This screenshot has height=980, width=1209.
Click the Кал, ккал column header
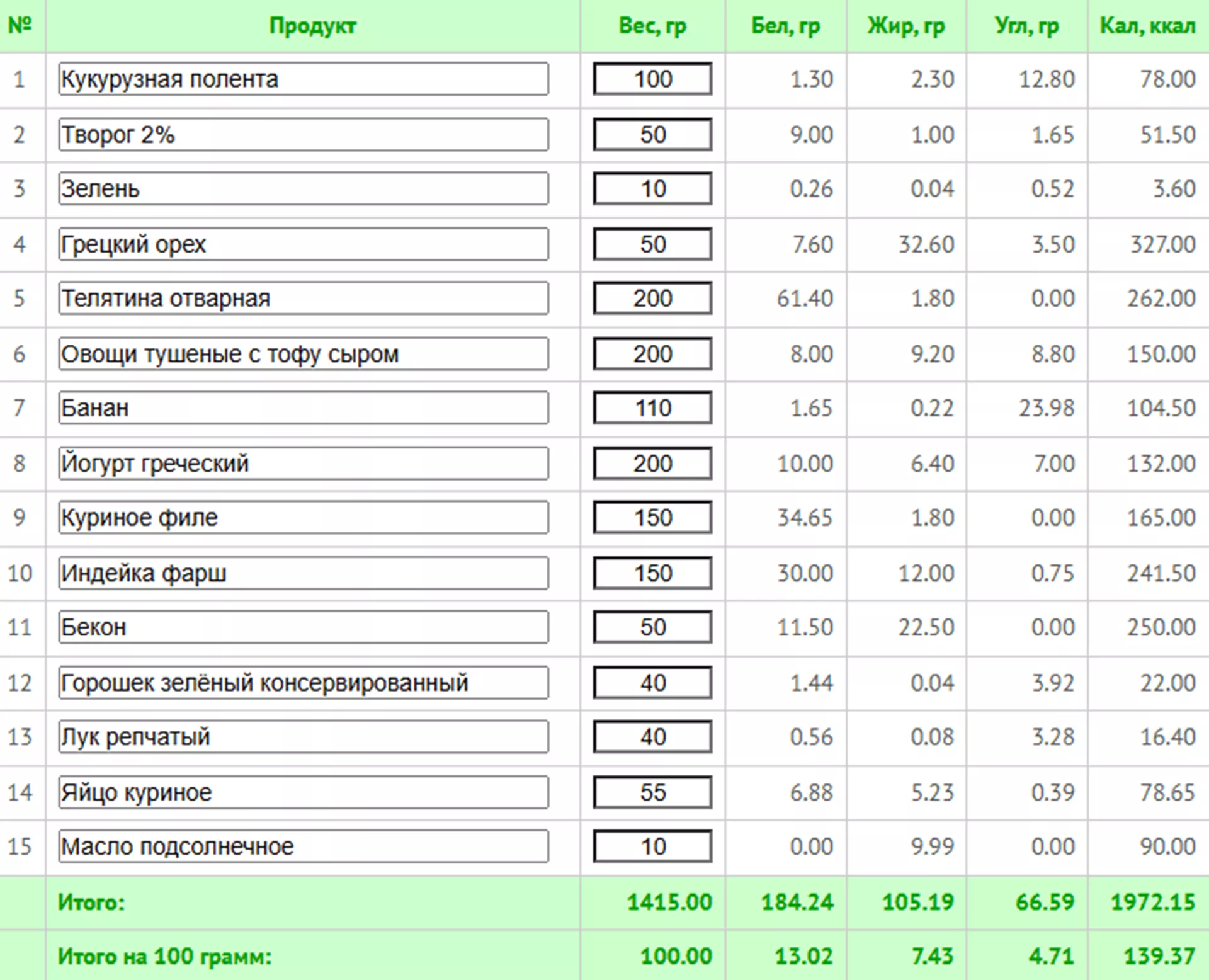[1147, 26]
